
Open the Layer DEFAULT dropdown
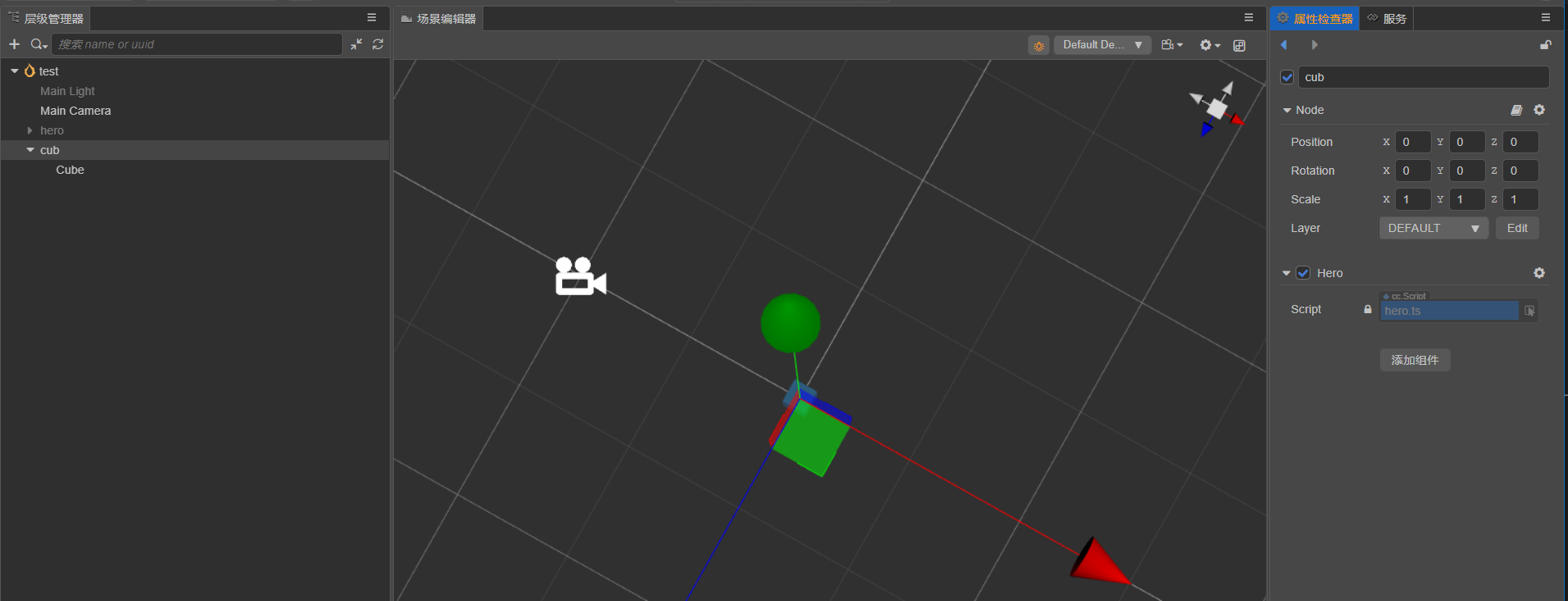(x=1433, y=228)
